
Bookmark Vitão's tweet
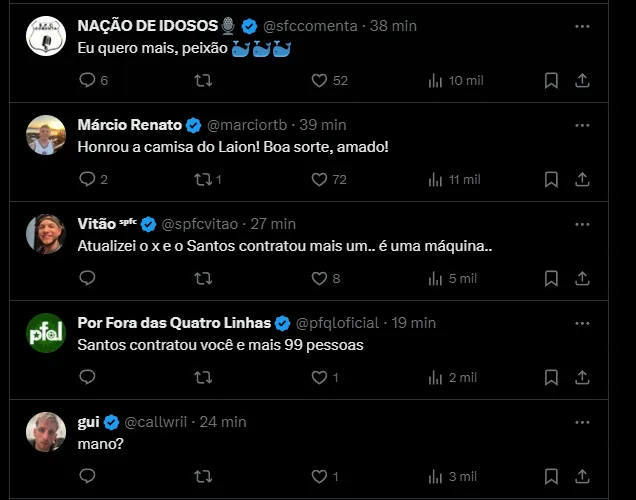(551, 278)
